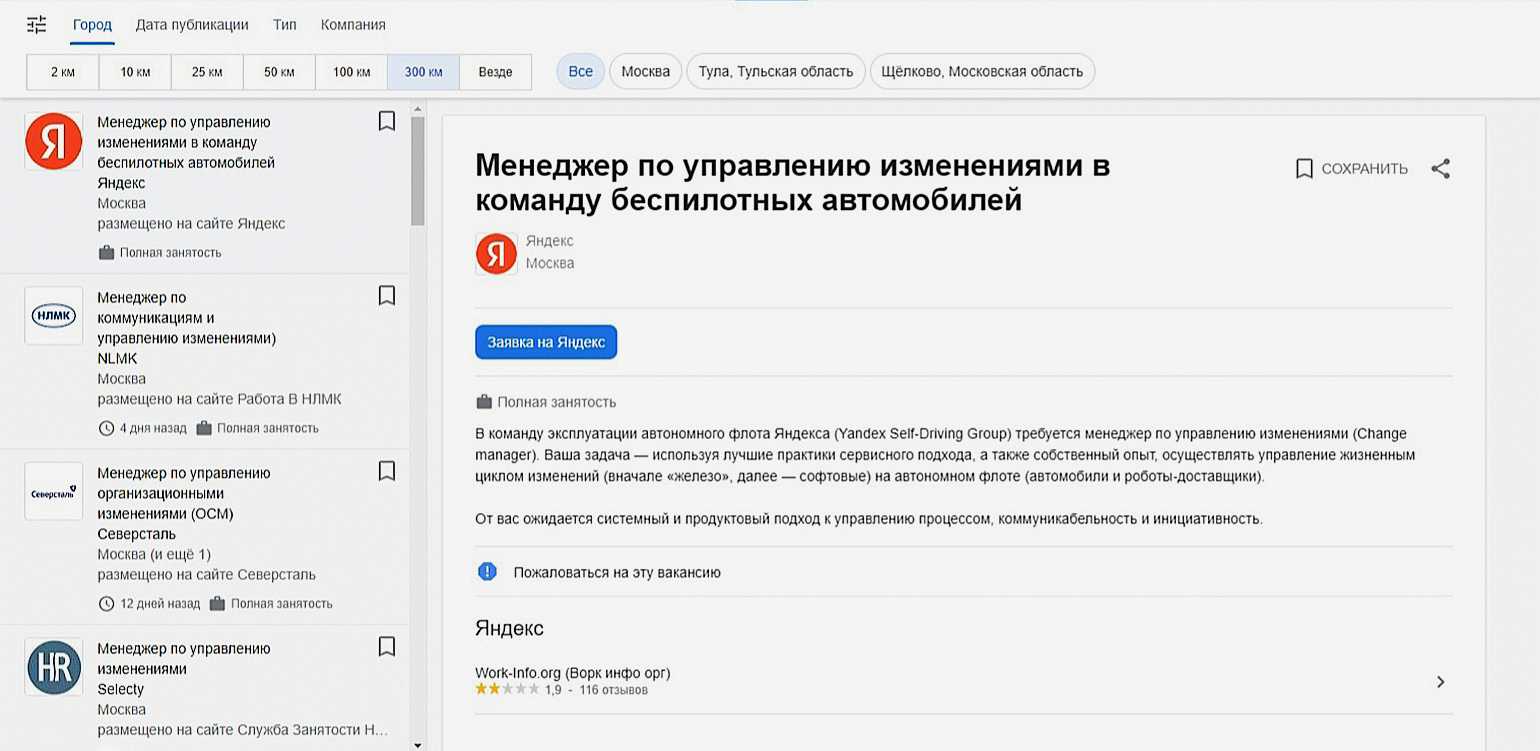Click the Заявка на Яндекс button

(546, 342)
